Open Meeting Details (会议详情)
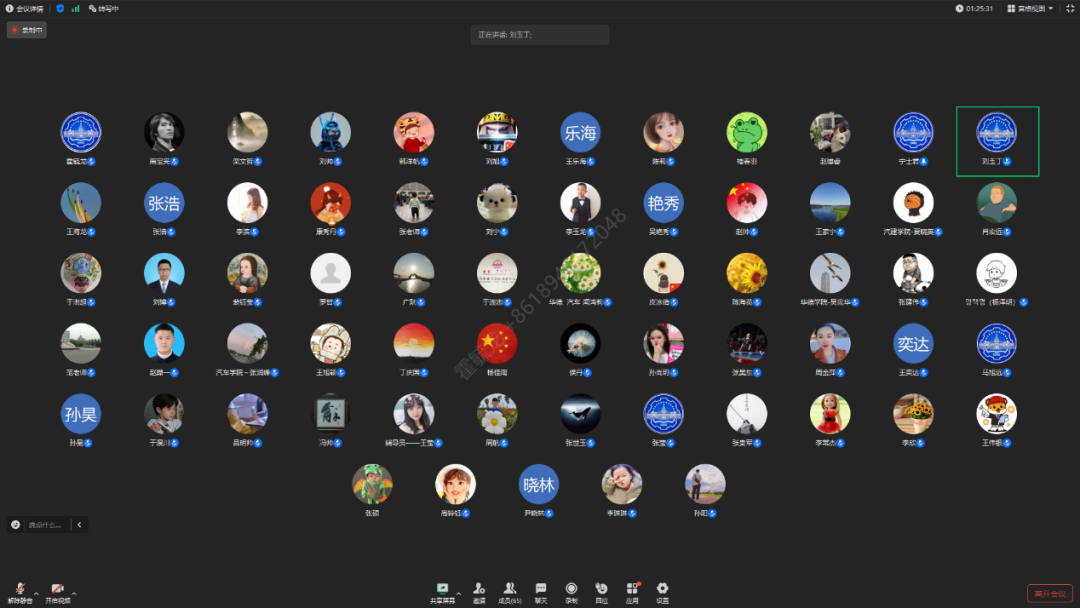Image resolution: width=1080 pixels, height=608 pixels. point(25,8)
